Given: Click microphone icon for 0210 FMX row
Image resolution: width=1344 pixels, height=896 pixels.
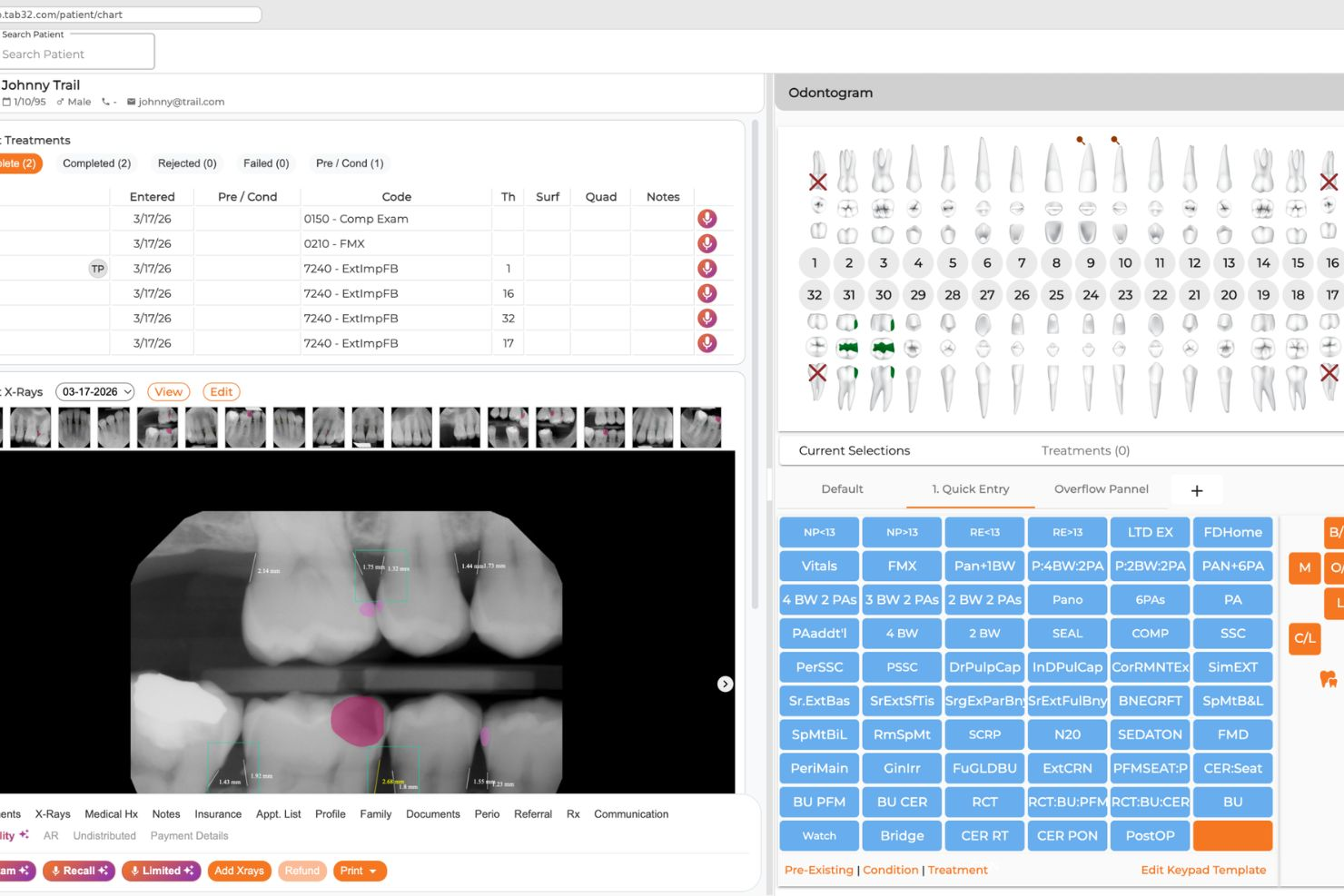Looking at the screenshot, I should (707, 243).
